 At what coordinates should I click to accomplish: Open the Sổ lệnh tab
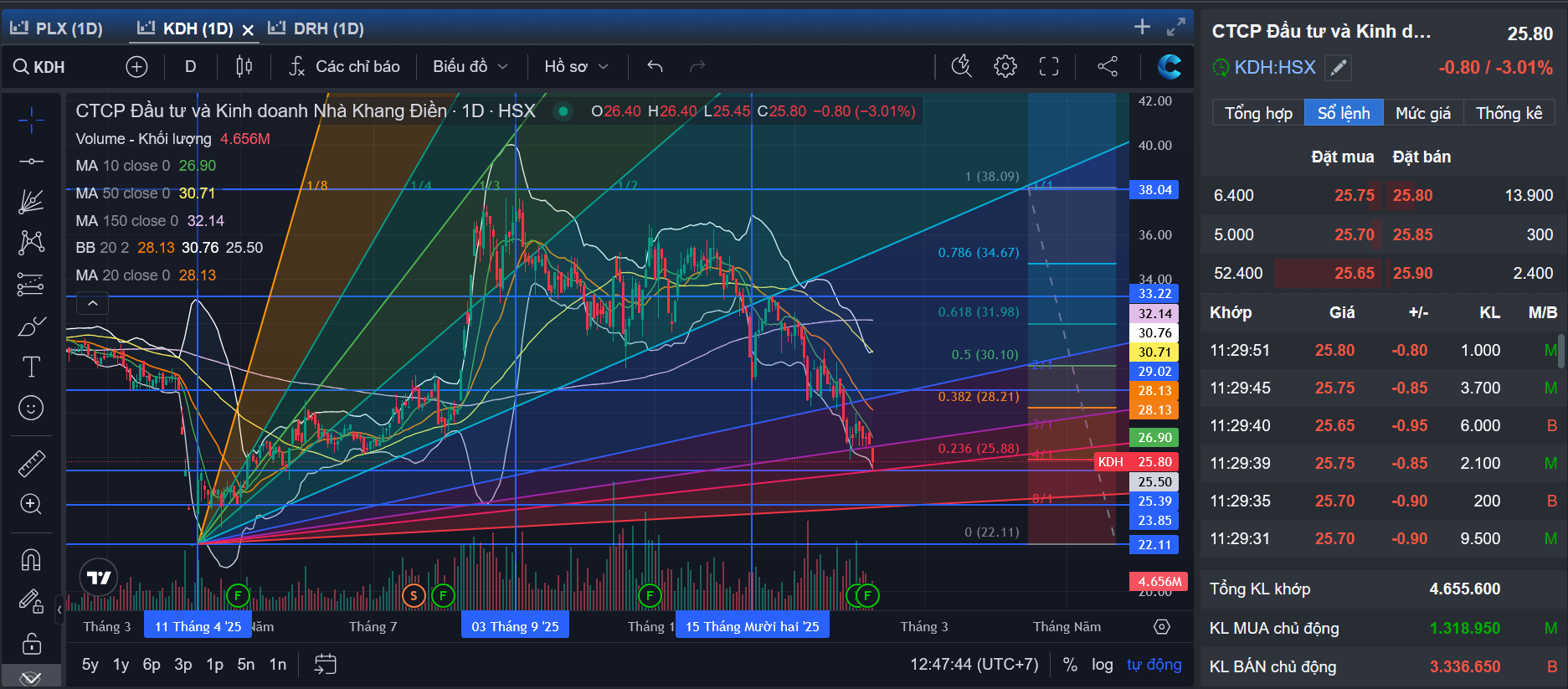1344,113
